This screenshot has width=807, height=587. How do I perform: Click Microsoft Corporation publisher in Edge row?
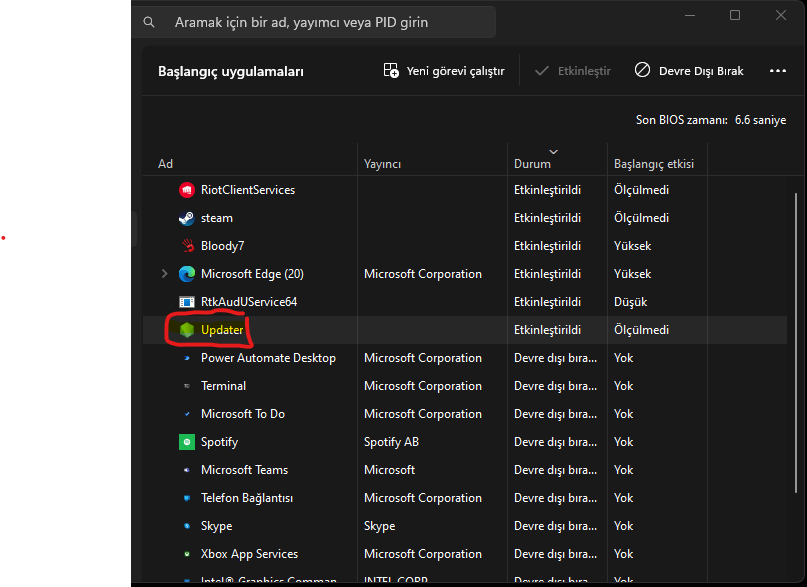pos(423,274)
